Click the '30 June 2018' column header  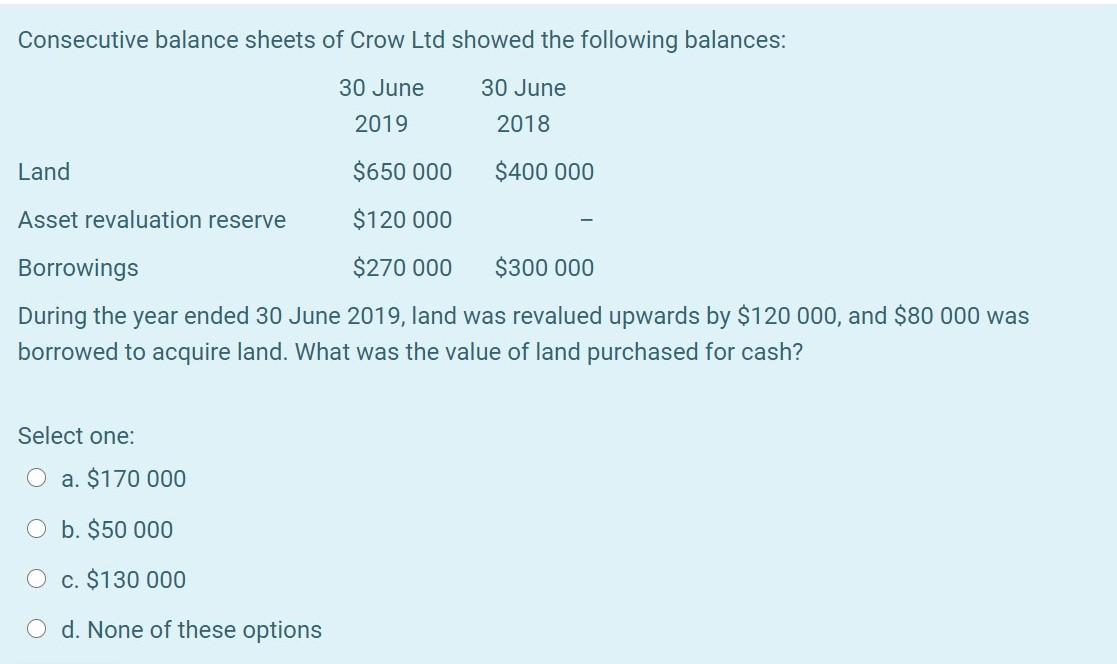tap(524, 105)
